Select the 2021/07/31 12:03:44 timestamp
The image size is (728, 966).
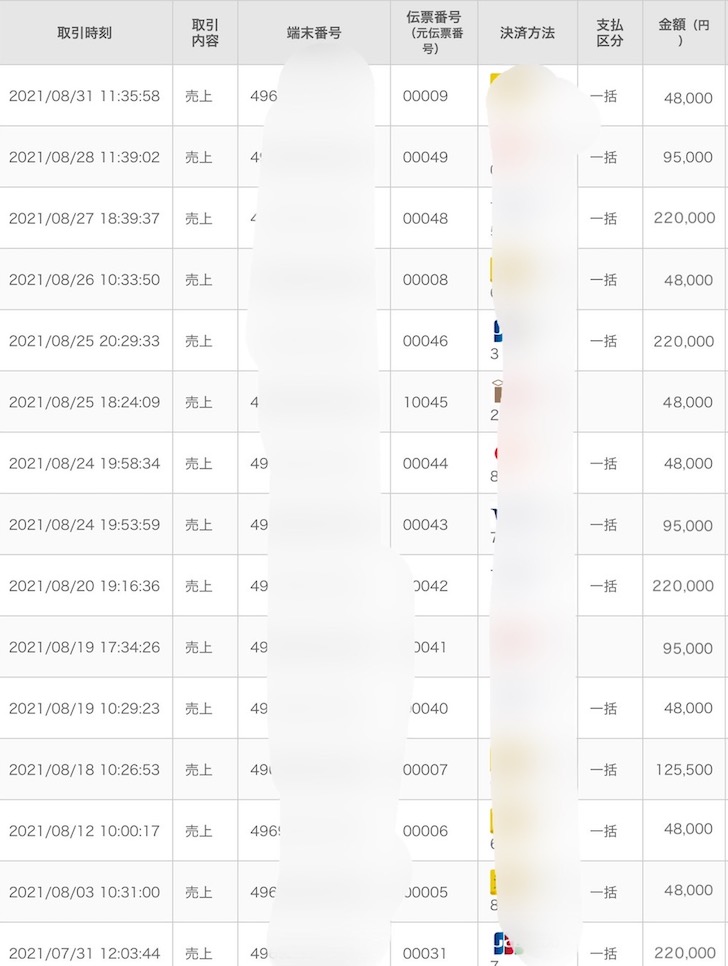[x=85, y=953]
